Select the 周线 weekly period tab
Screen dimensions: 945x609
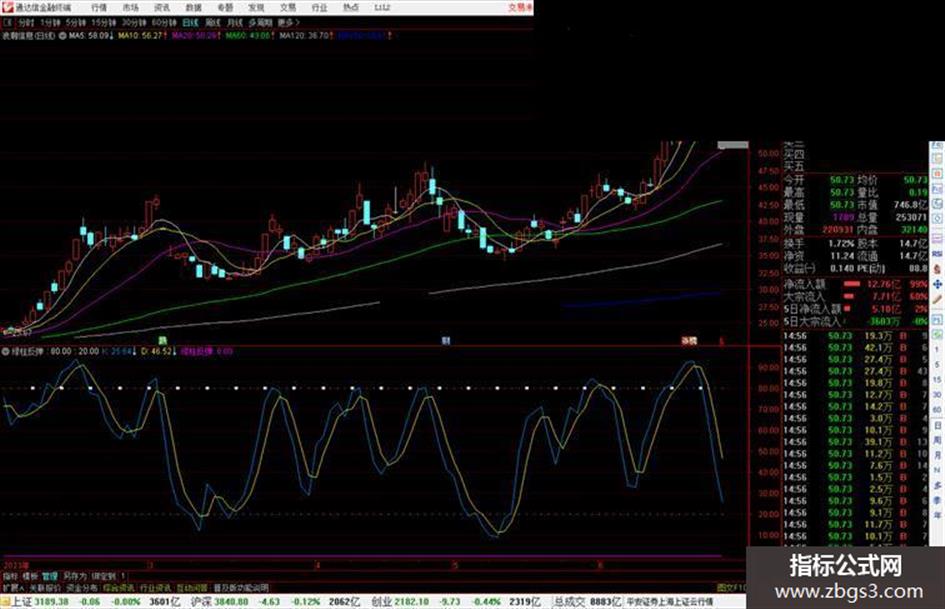tap(213, 22)
